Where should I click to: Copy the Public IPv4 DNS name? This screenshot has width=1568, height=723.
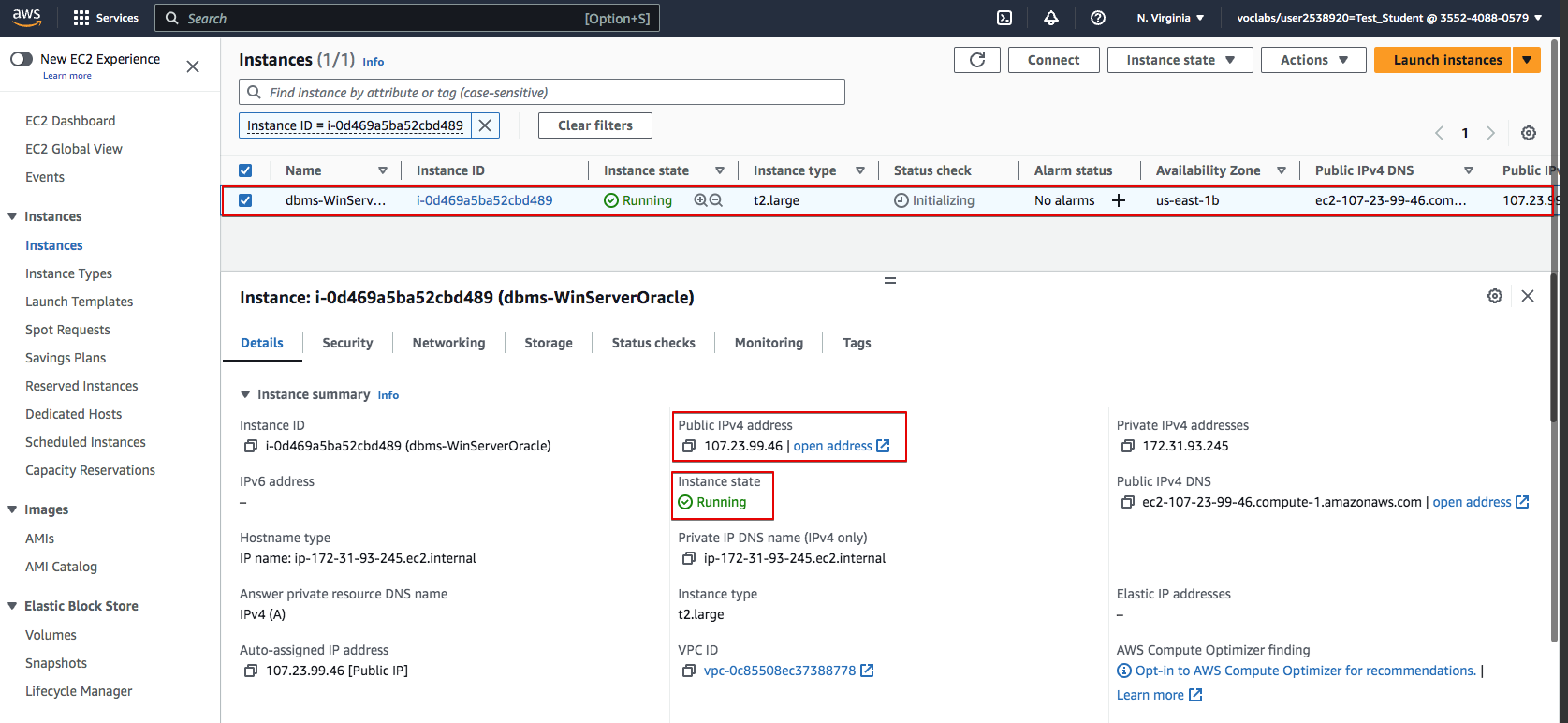[x=1128, y=503]
